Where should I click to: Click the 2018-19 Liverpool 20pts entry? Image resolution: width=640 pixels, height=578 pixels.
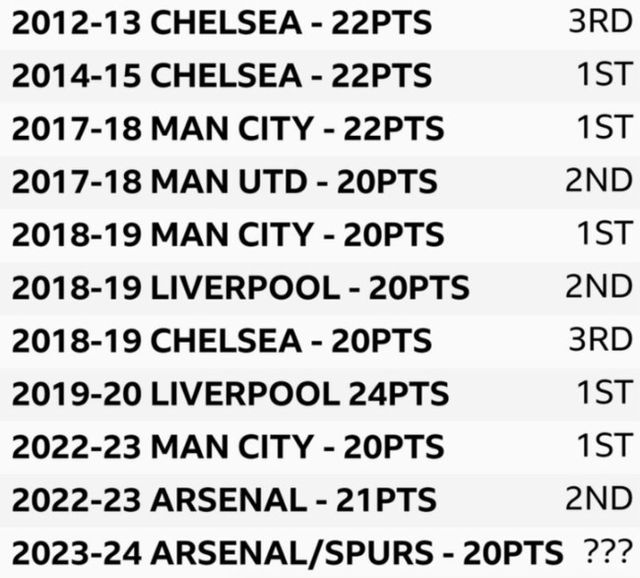[240, 287]
